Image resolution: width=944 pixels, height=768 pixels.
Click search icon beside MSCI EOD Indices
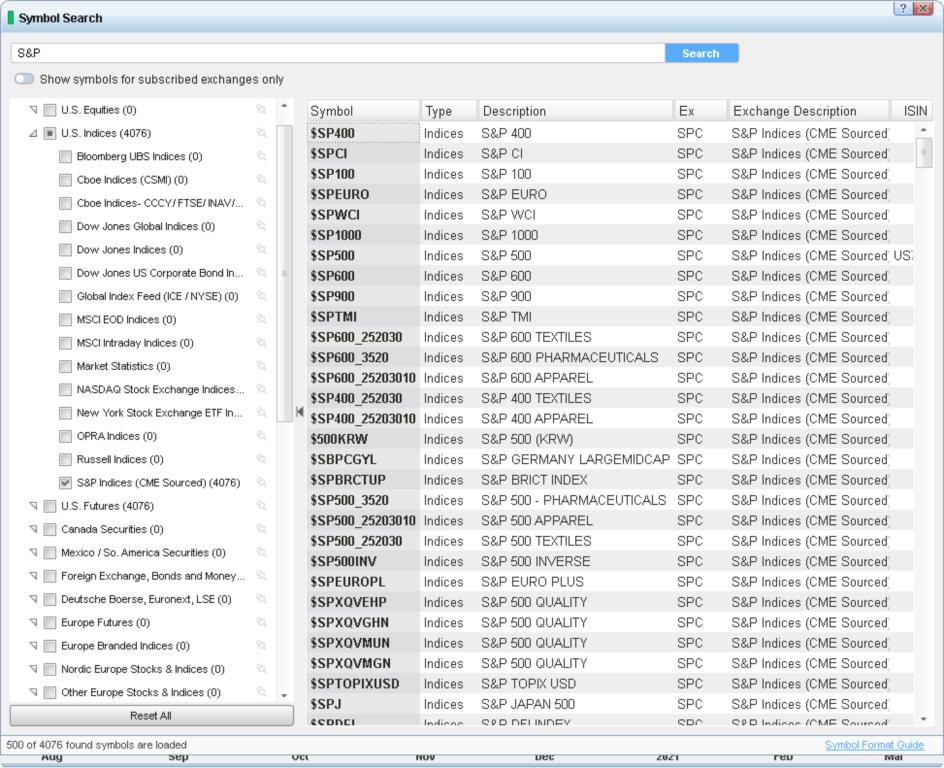[x=261, y=319]
